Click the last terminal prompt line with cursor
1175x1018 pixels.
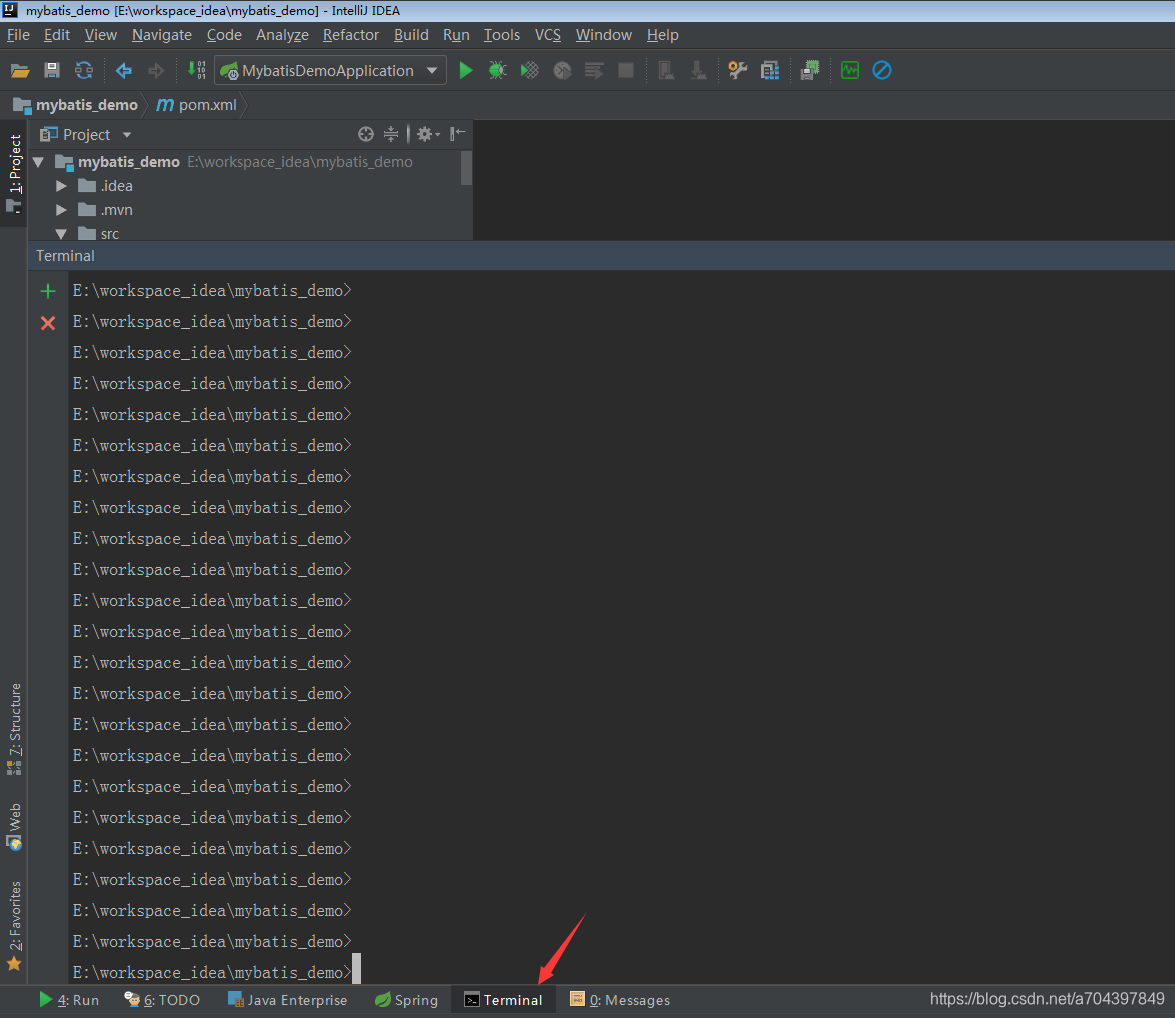point(217,972)
